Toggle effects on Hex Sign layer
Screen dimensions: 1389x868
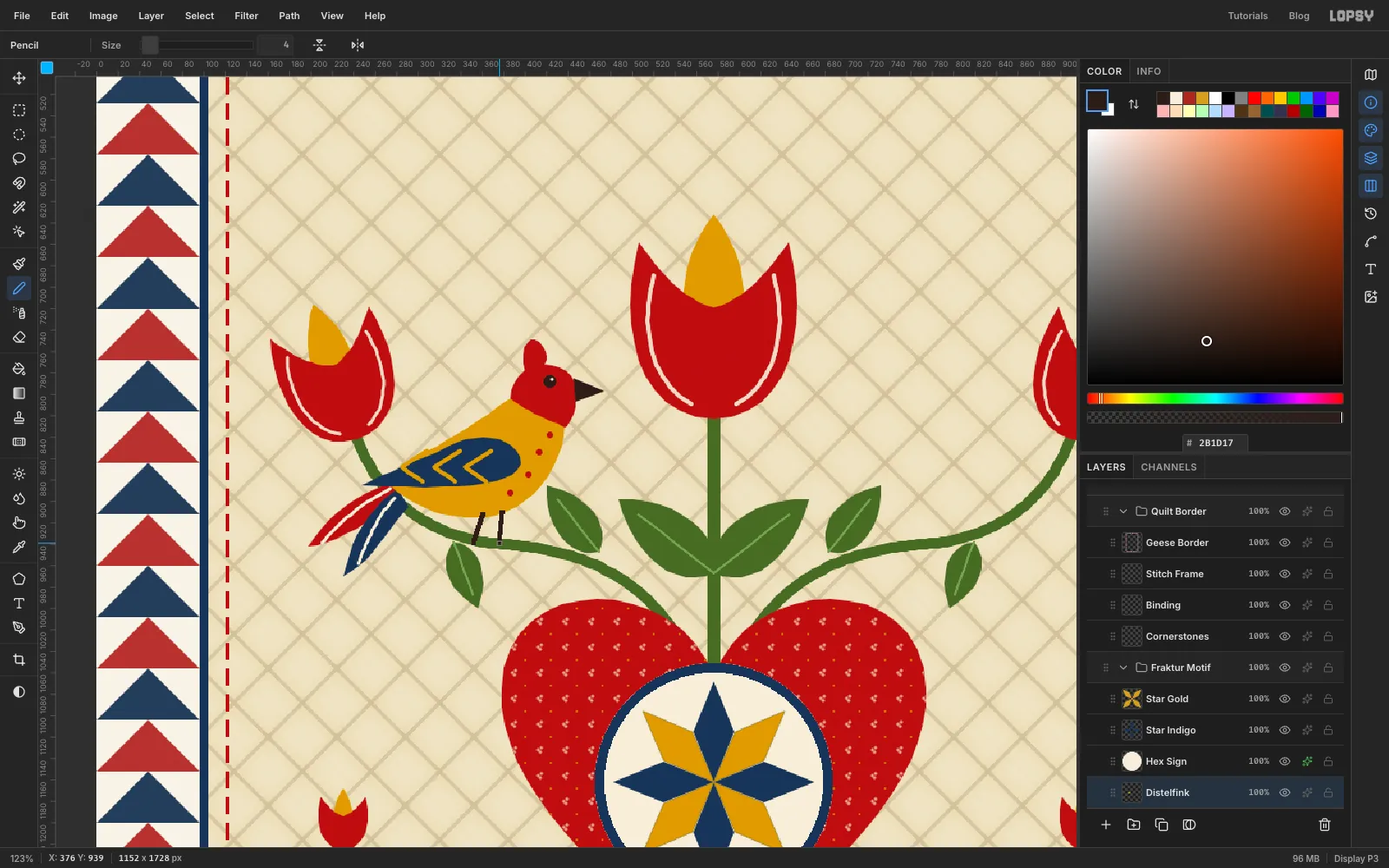[x=1307, y=761]
